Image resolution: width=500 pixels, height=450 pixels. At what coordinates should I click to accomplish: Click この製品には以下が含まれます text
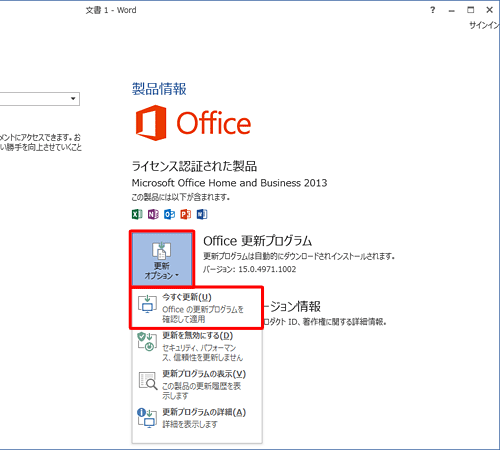181,197
